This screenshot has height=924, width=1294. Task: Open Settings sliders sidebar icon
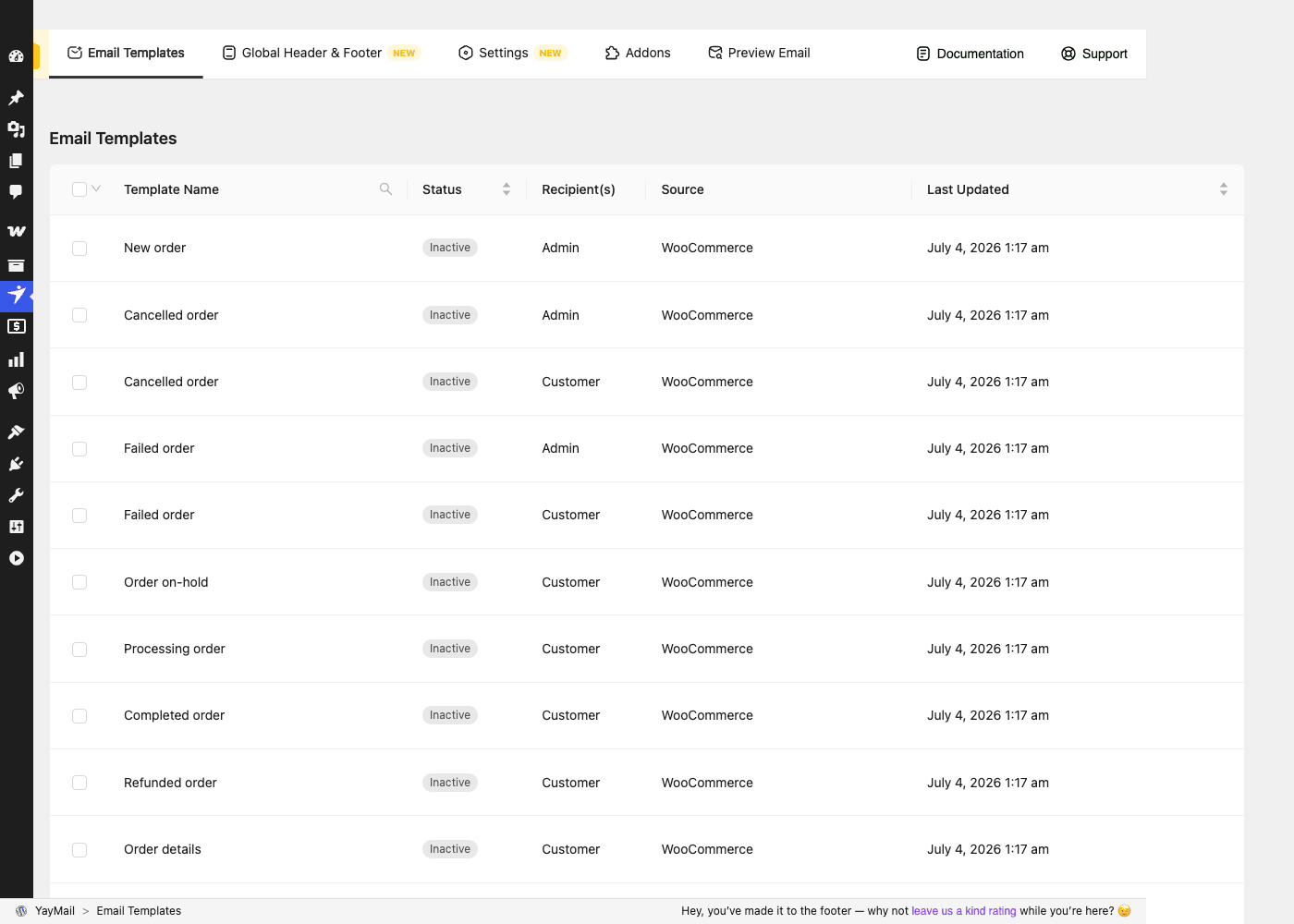pyautogui.click(x=16, y=527)
